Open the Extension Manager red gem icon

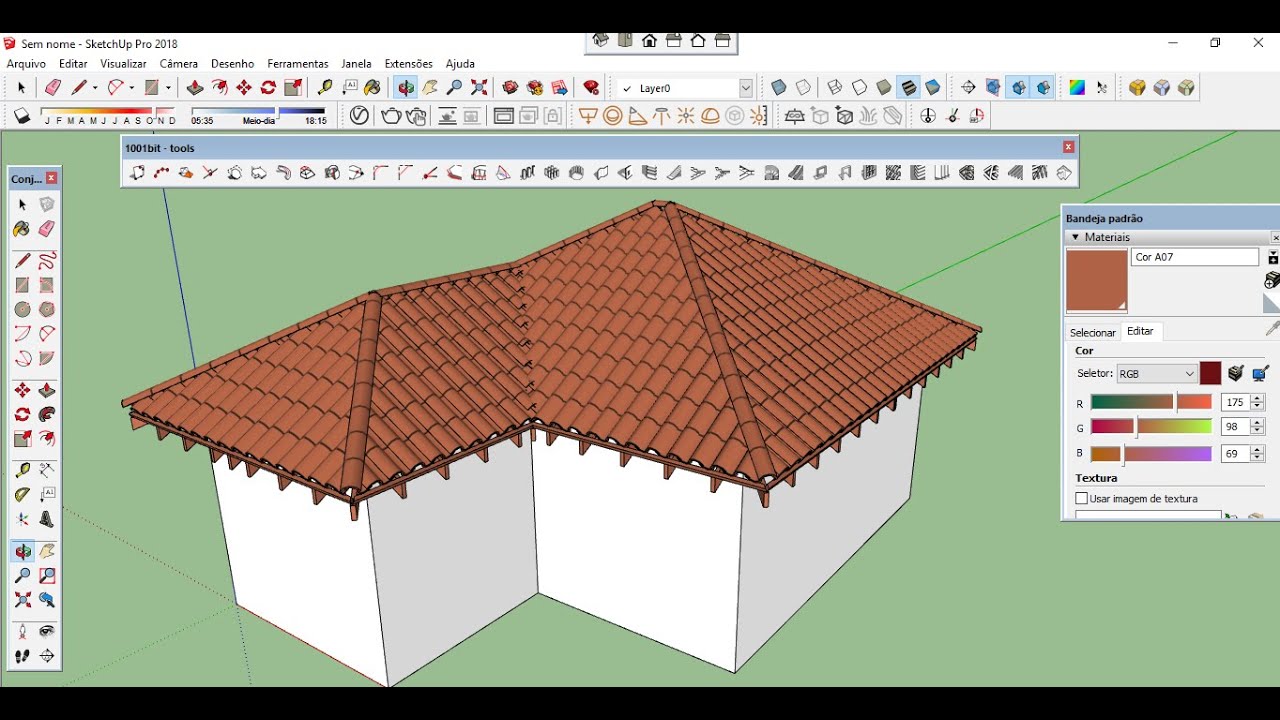point(591,88)
